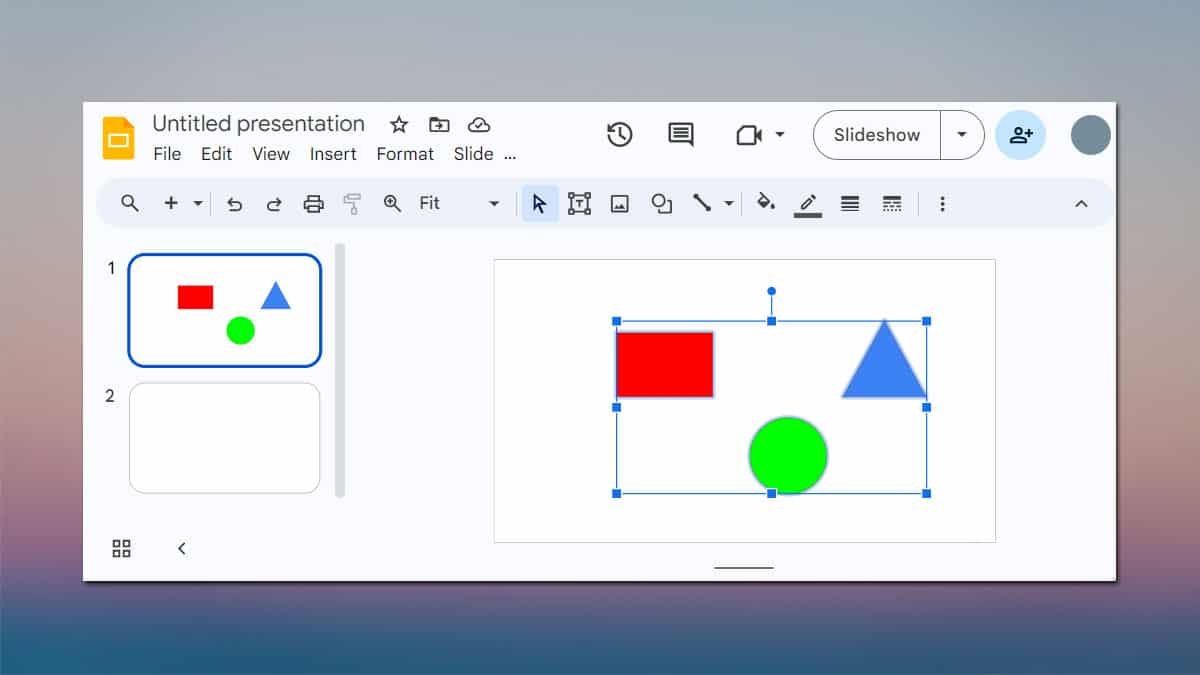Select slide 2 thumbnail

point(224,437)
